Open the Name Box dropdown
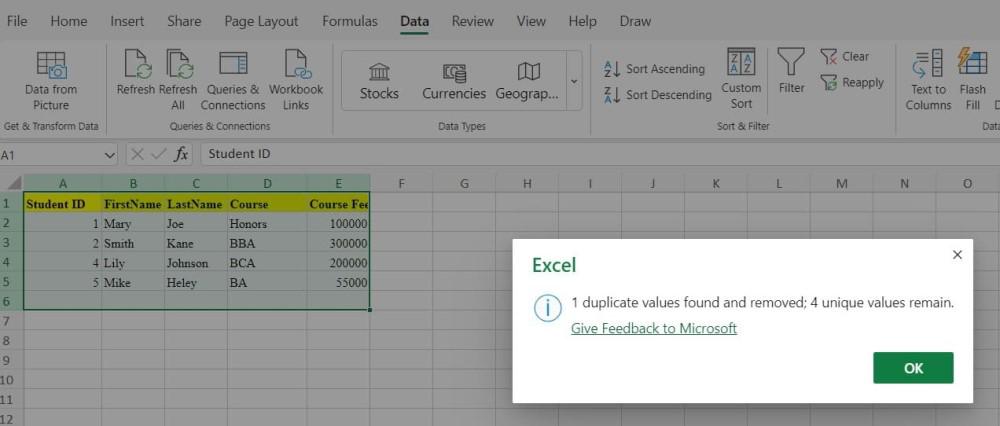Screen dimensions: 1000x426 coord(110,155)
